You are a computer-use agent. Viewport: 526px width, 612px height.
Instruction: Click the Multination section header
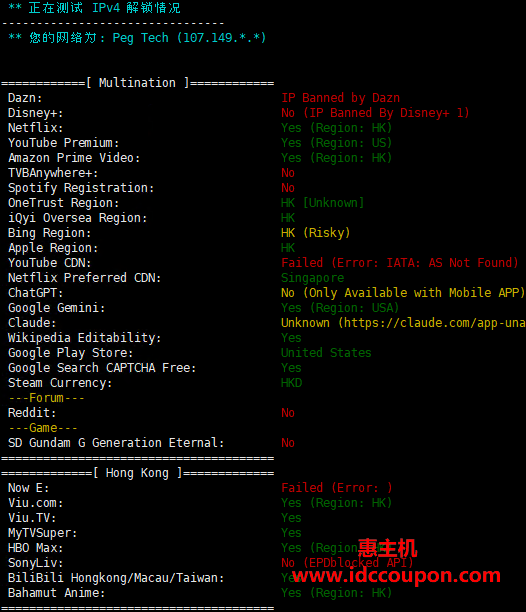click(x=137, y=83)
